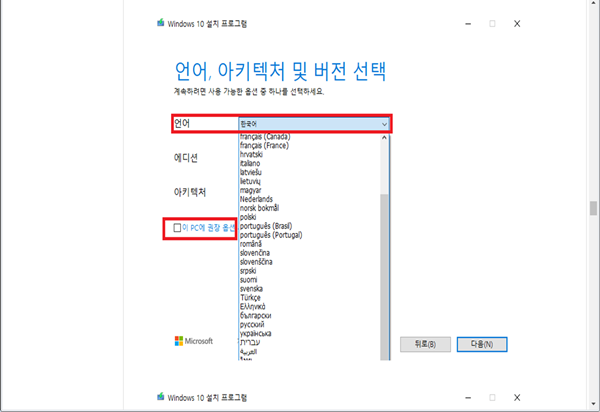
Task: Select hrvatski in the language list
Action: coord(251,154)
